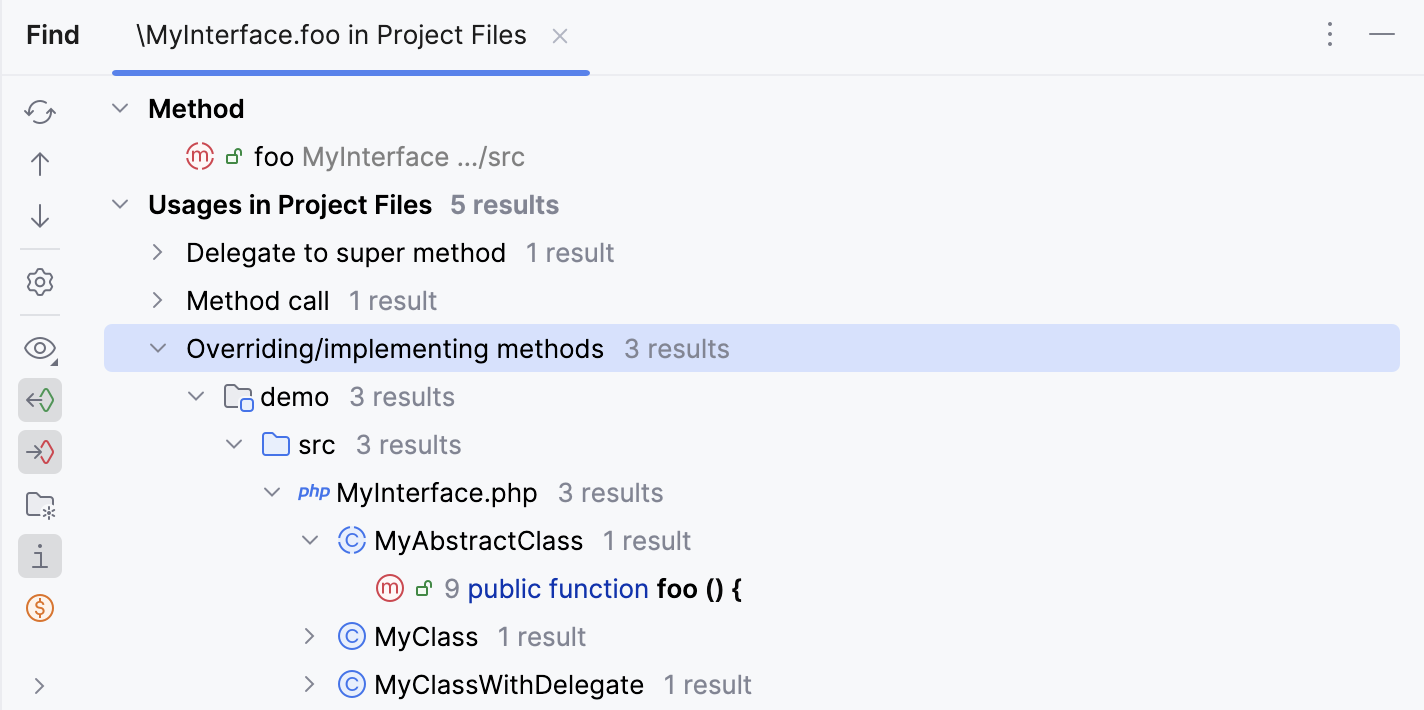This screenshot has height=710, width=1424.
Task: Click the method icon beside foo MyInterface
Action: point(199,156)
